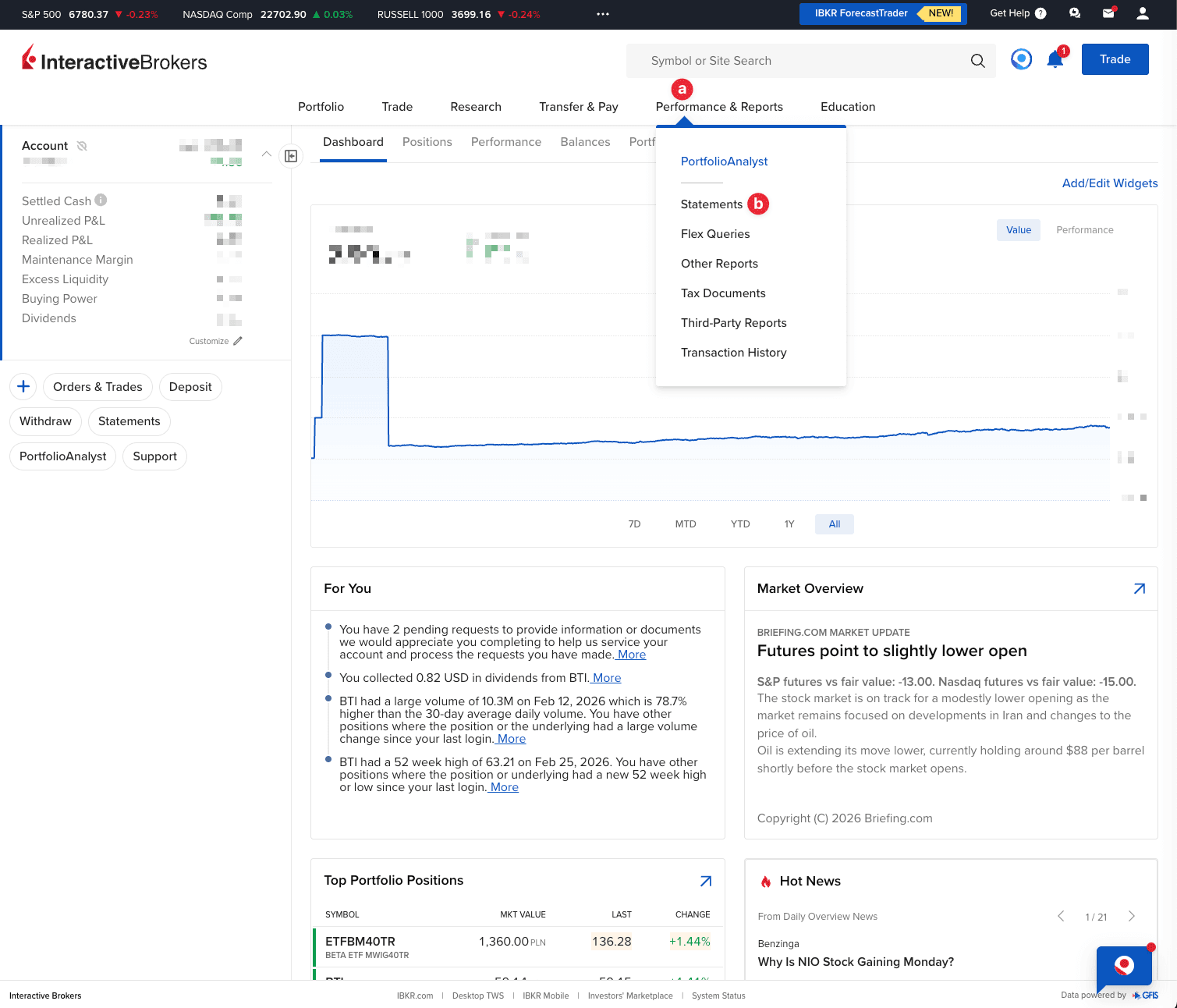Click the Symbol or Site Search field
Screen dimensions: 1177x1008
tap(780, 60)
